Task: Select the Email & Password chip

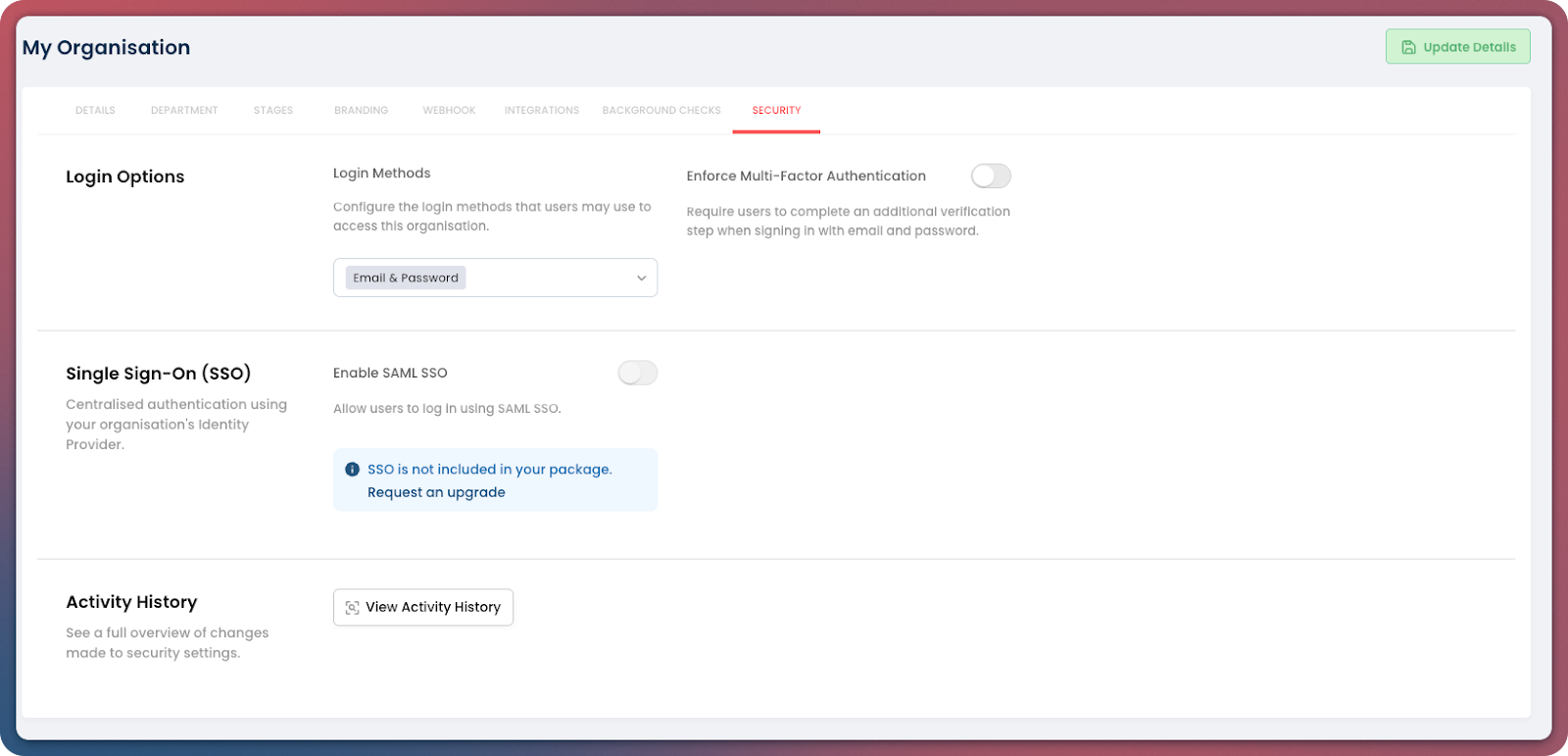Action: click(406, 278)
